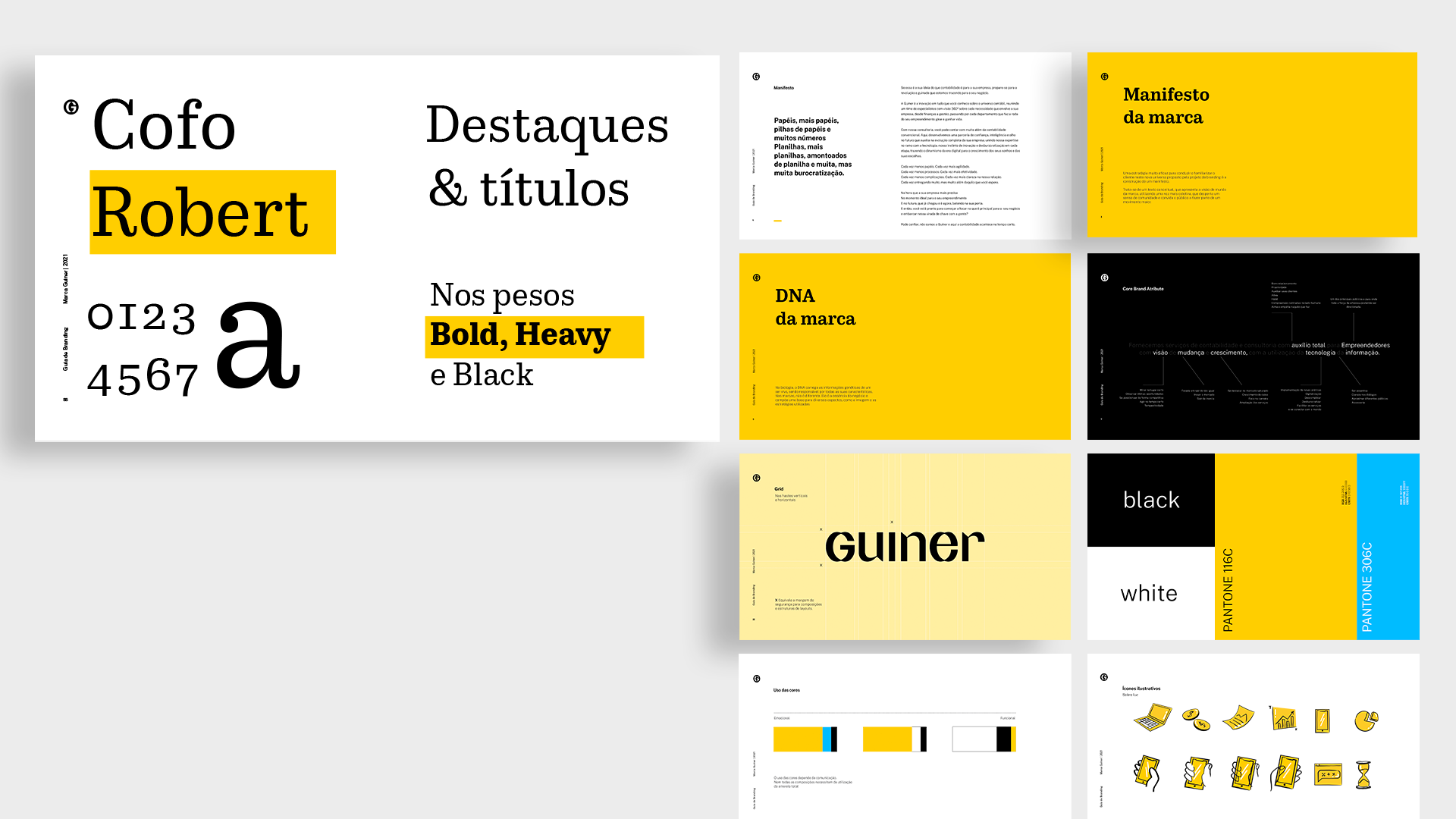The width and height of the screenshot is (1456, 819).
Task: Open the white Manifesto text slide
Action: (x=905, y=146)
